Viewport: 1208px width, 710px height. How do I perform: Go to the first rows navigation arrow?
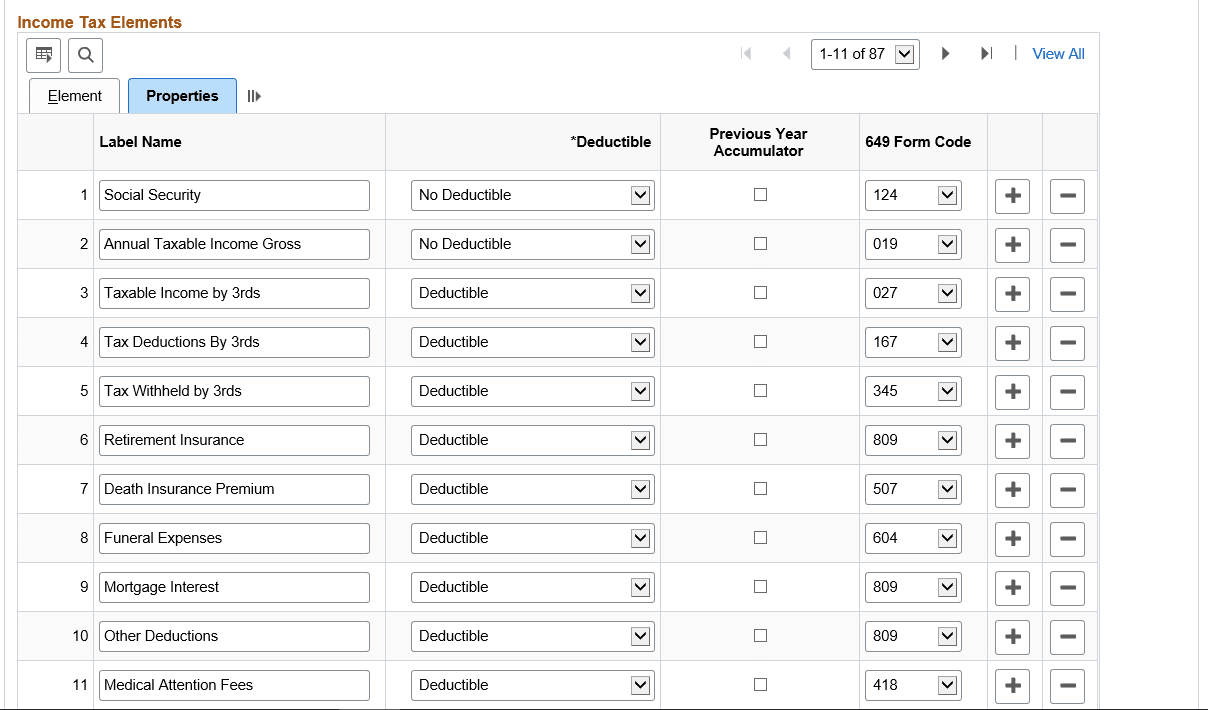746,53
